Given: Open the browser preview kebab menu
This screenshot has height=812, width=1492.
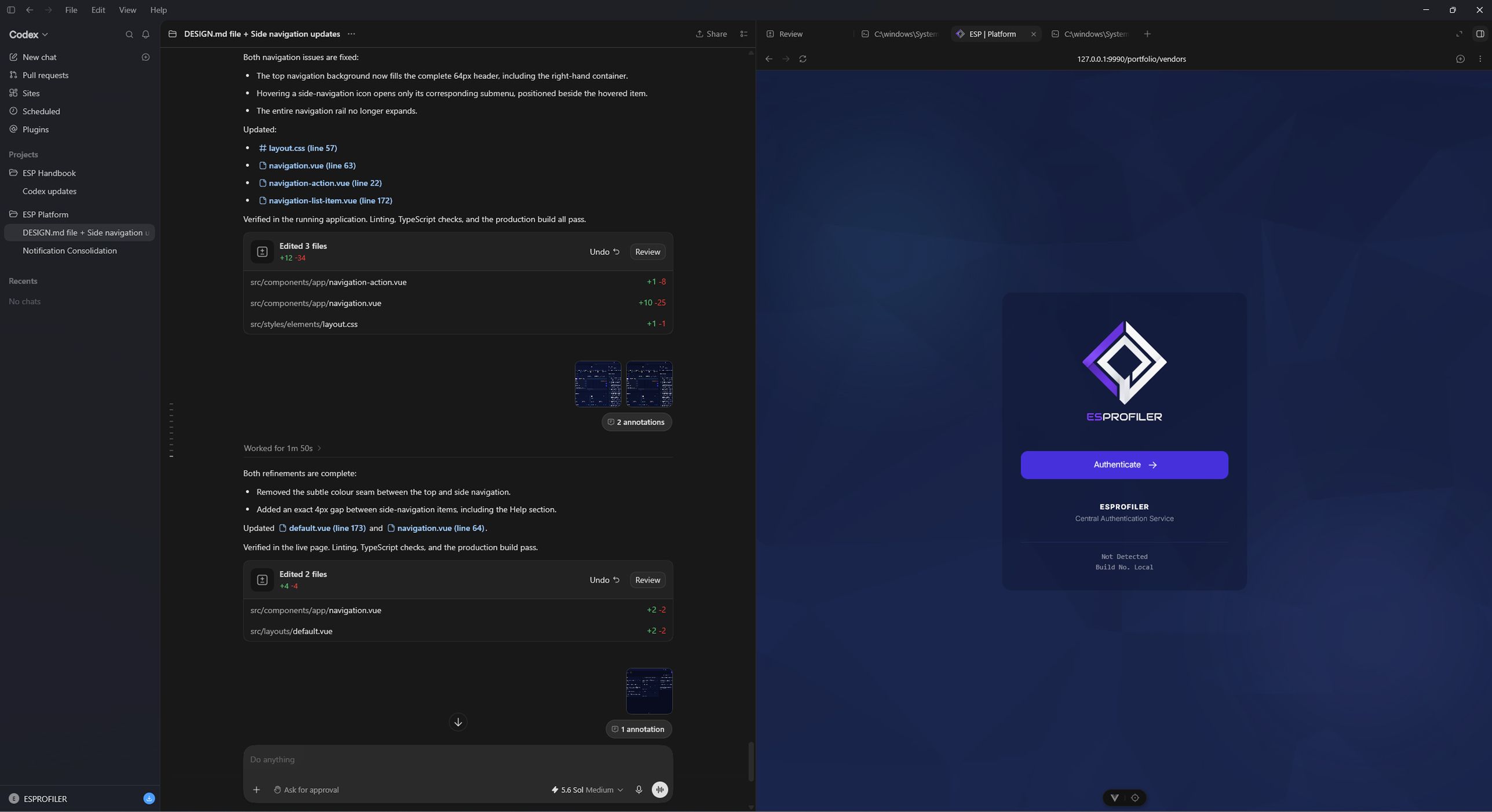Looking at the screenshot, I should coord(1480,59).
